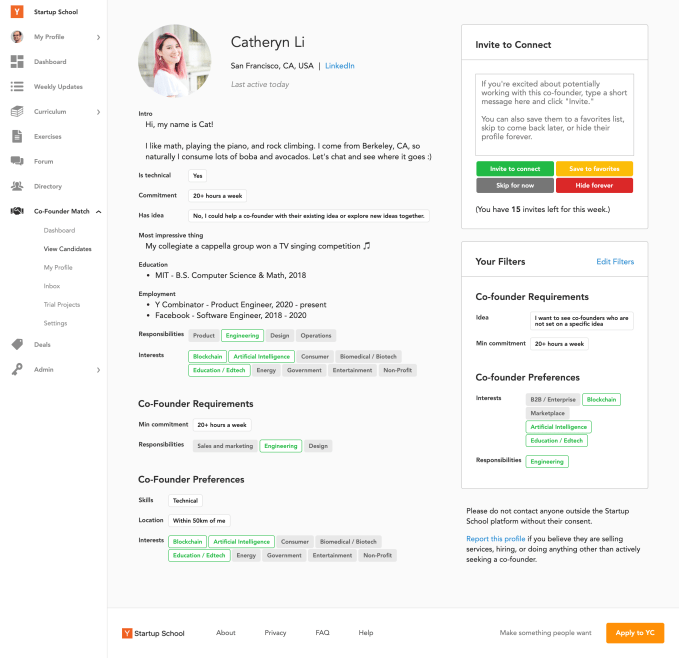This screenshot has height=658, width=679.
Task: Click the green Invite to connect button
Action: pyautogui.click(x=515, y=169)
